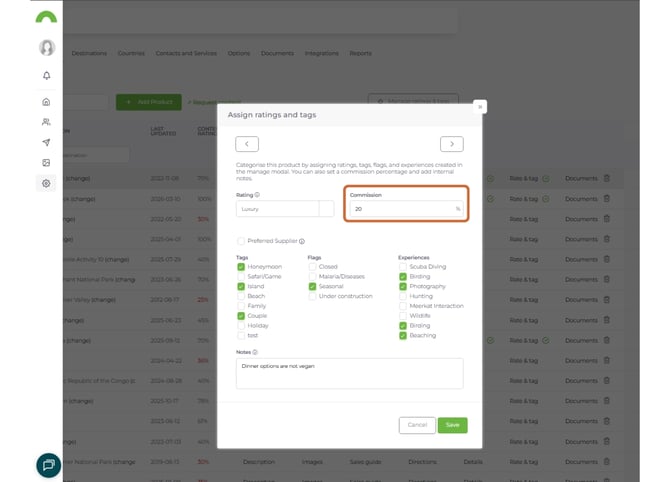The height and width of the screenshot is (482, 670).
Task: Open the user profile avatar
Action: coord(47,47)
